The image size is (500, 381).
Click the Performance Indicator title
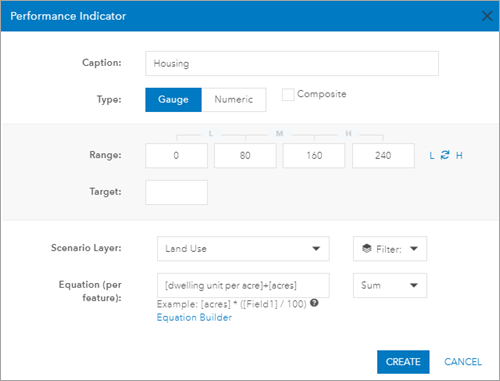tap(68, 16)
